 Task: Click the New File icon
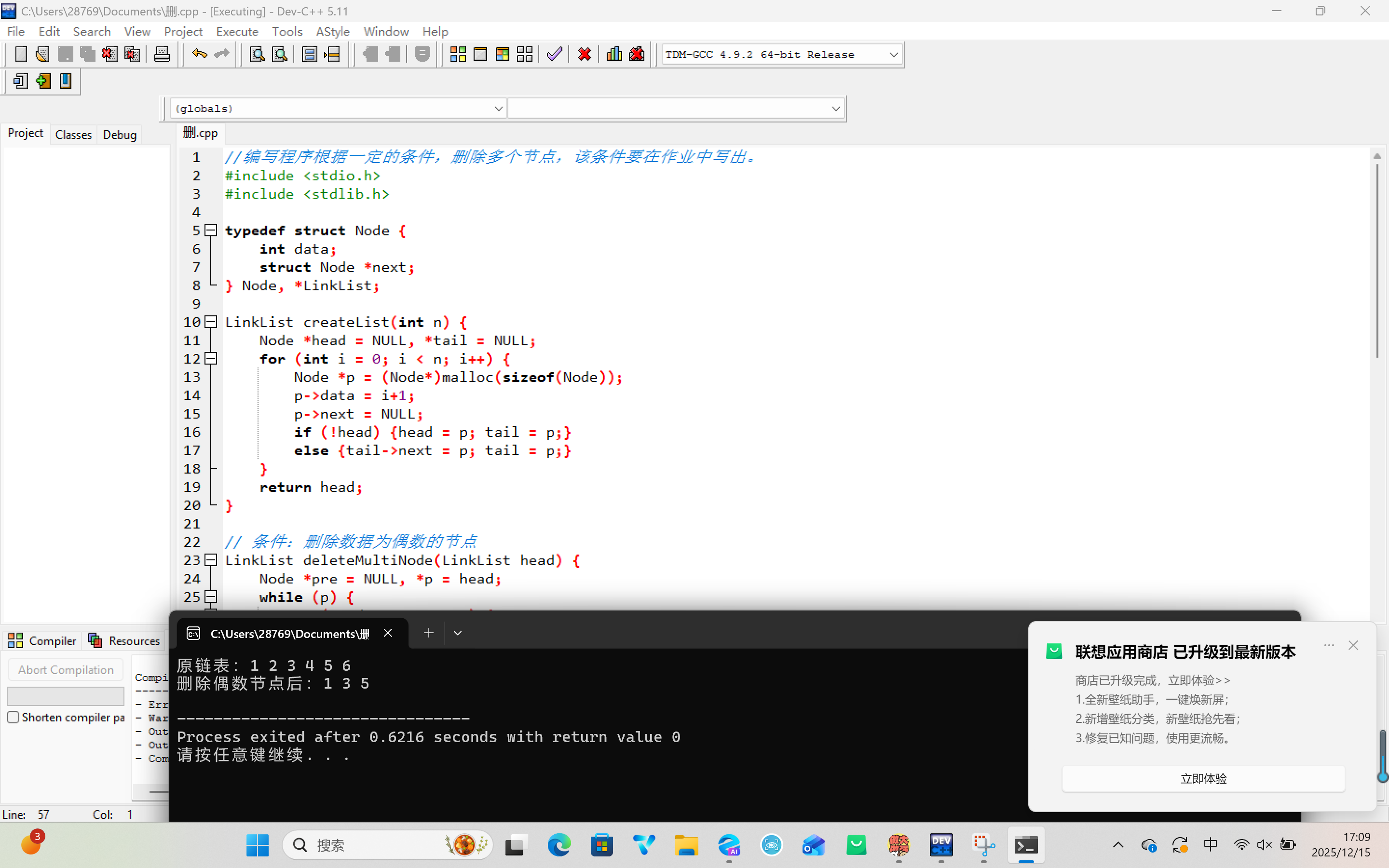tap(21, 54)
